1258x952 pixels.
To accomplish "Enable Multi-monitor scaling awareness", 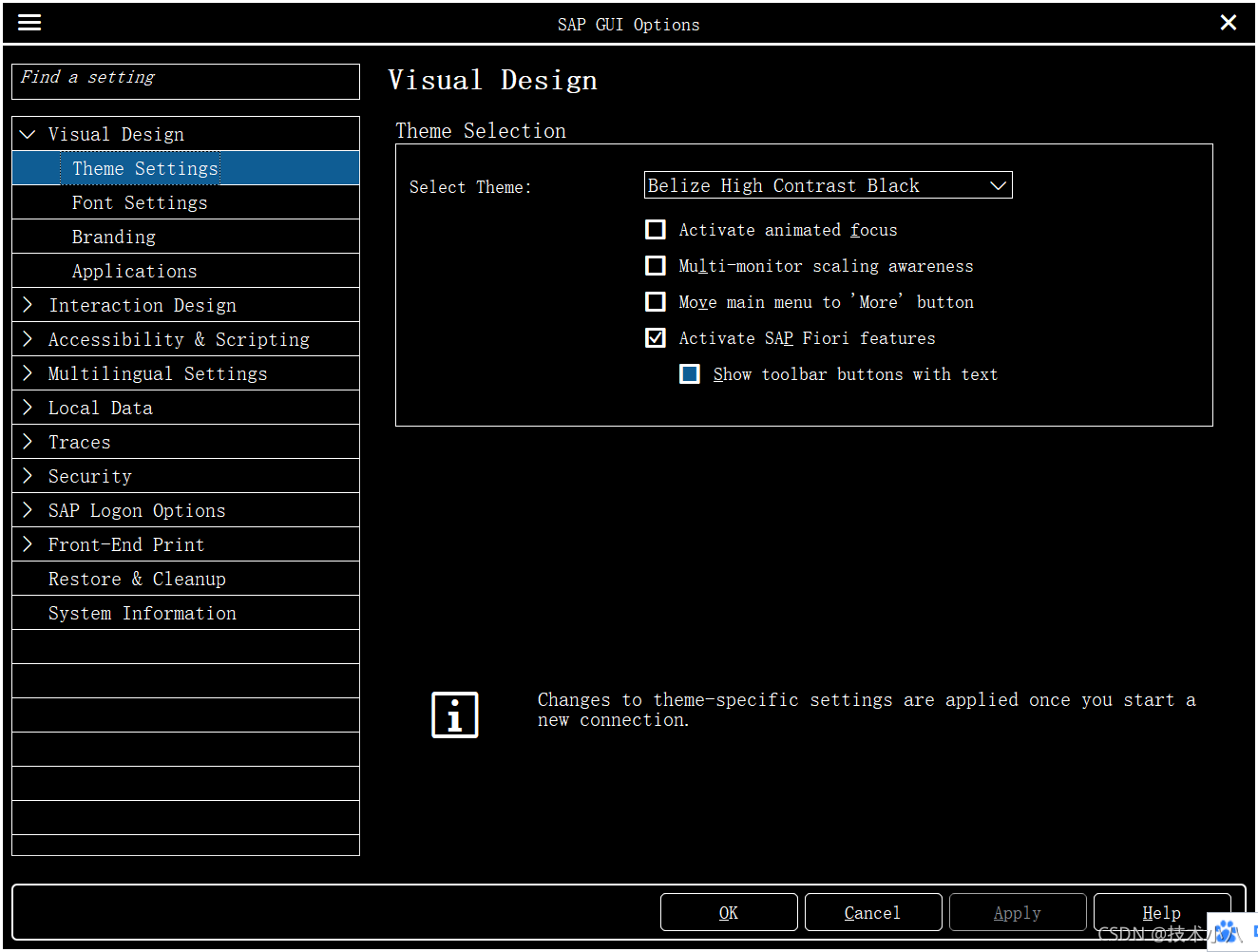I will 656,265.
